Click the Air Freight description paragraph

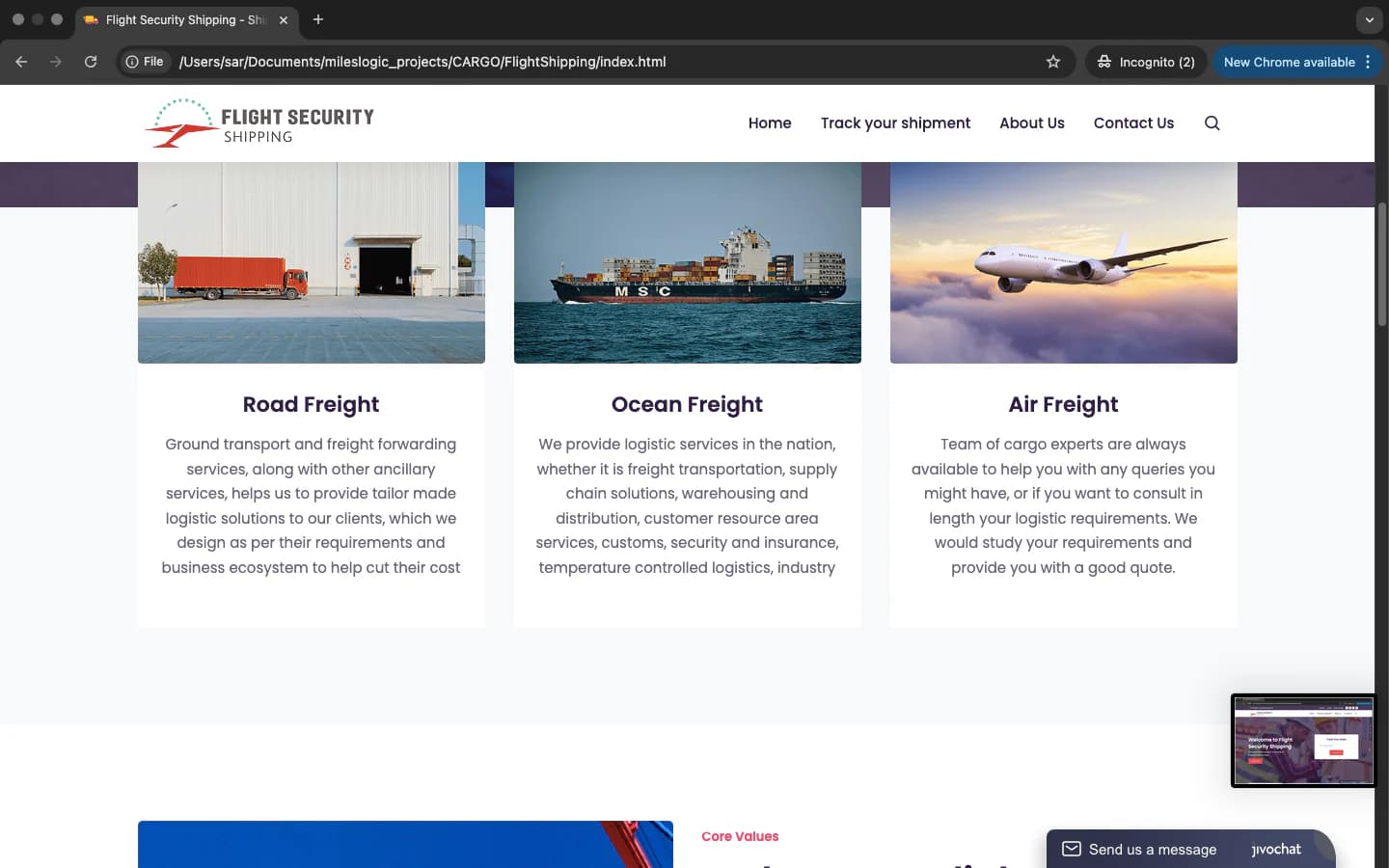pyautogui.click(x=1063, y=505)
